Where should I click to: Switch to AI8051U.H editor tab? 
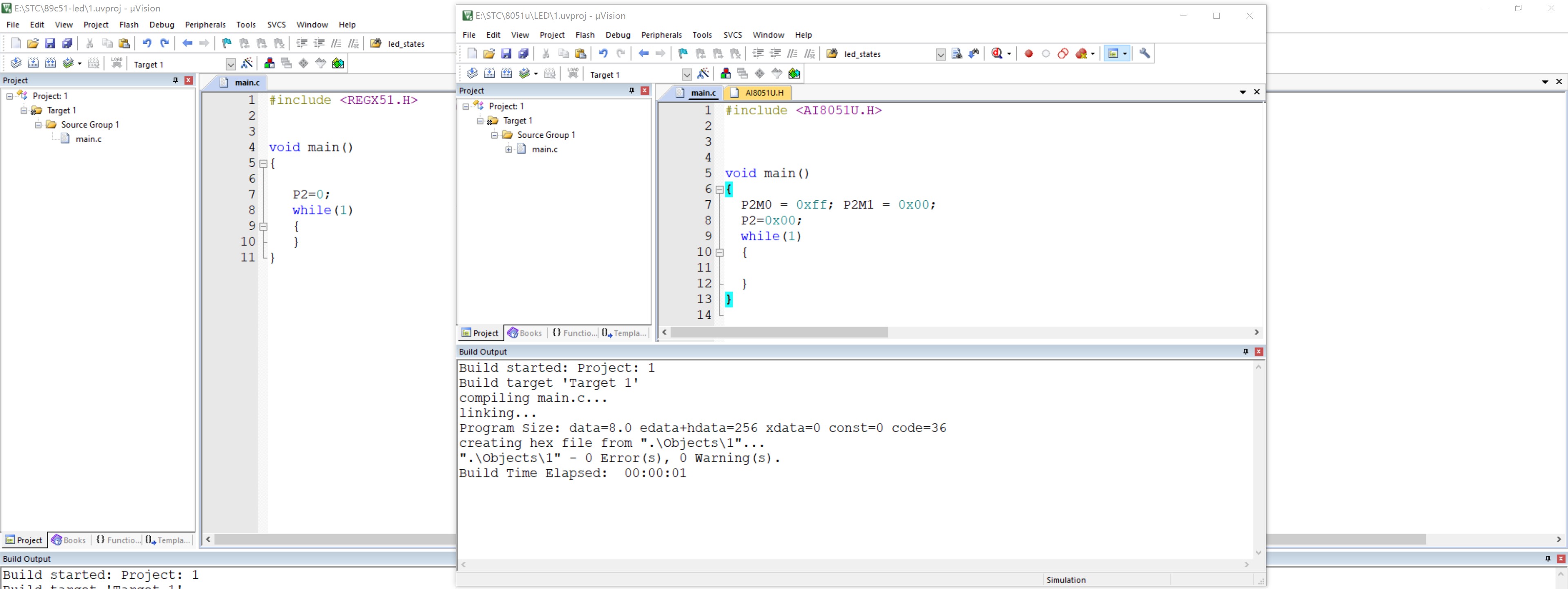pyautogui.click(x=758, y=93)
